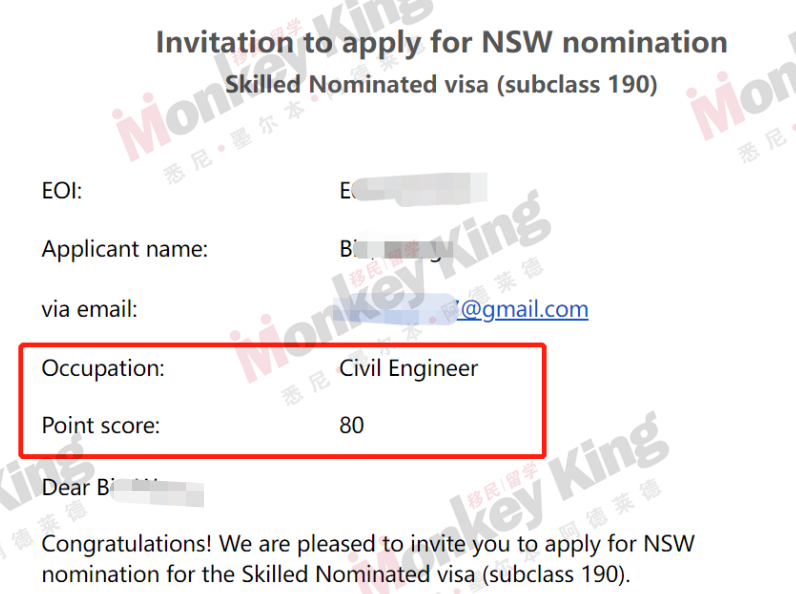The image size is (796, 594).
Task: Click the word 'Congratulations!' in the paragraph
Action: (126, 545)
